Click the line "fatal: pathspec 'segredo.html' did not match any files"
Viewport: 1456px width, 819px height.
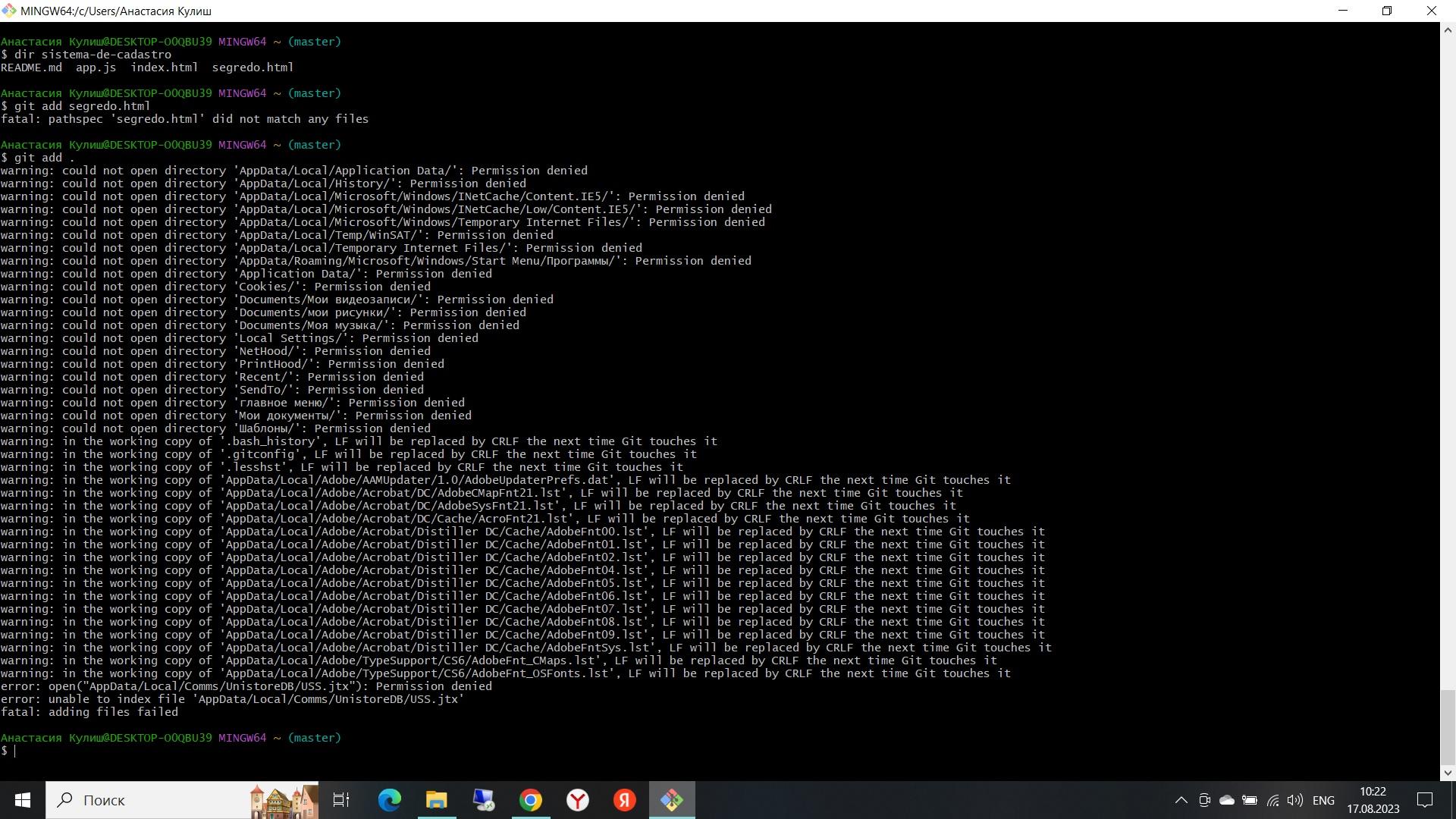click(184, 119)
